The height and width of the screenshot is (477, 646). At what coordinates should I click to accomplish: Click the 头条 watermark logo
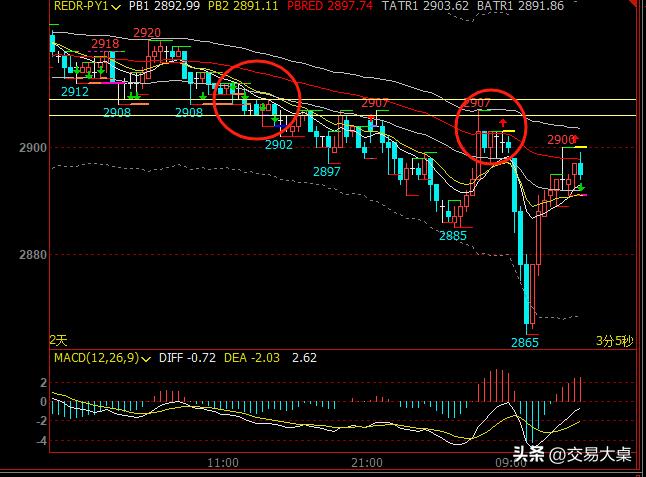[x=529, y=455]
